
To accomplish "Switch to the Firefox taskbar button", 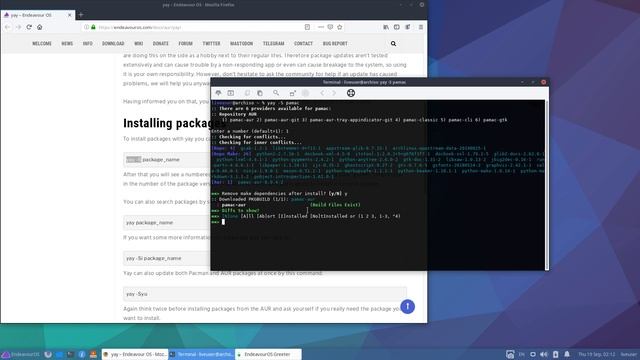I will click(135, 354).
